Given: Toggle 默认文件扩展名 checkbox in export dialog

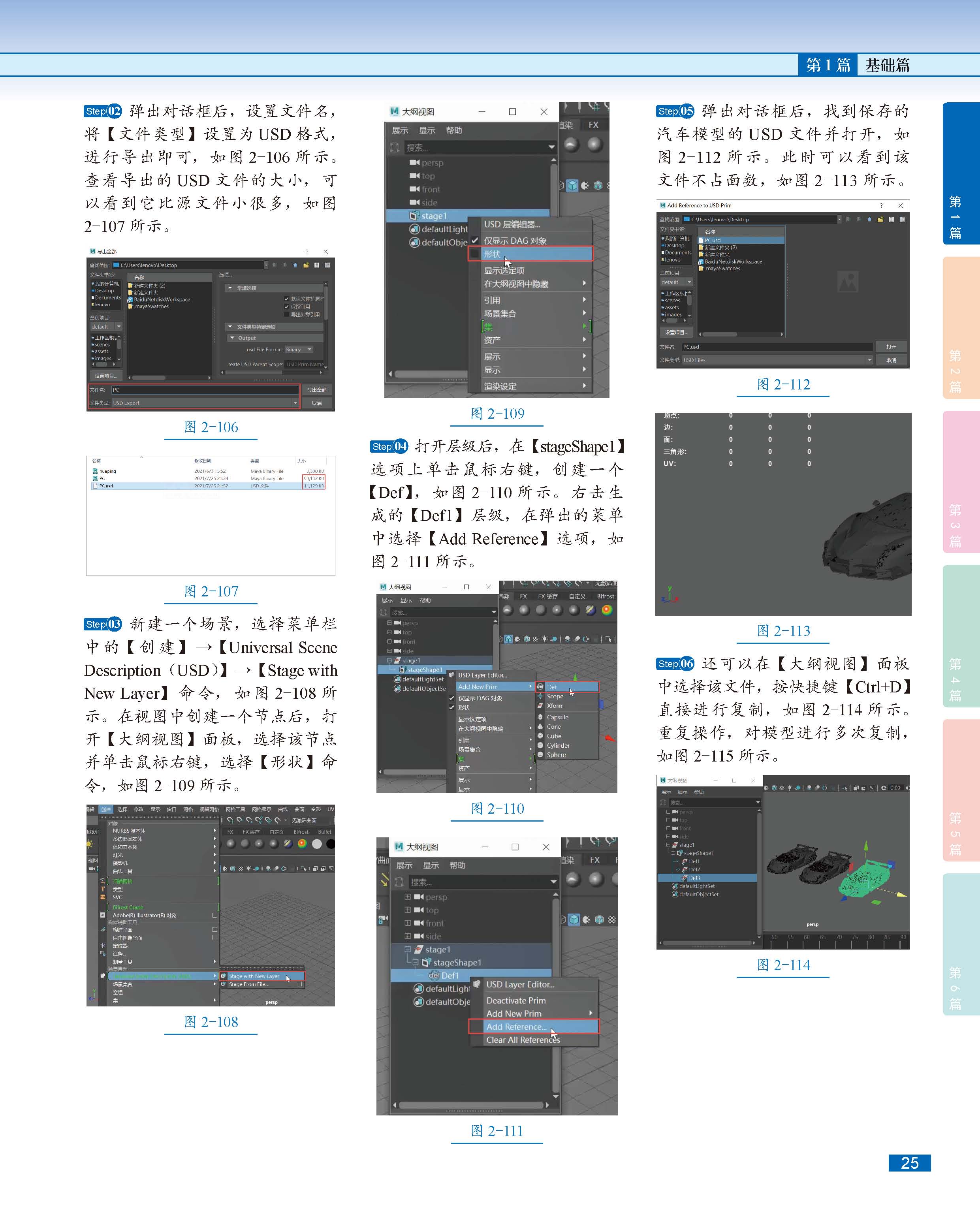Looking at the screenshot, I should pyautogui.click(x=287, y=299).
